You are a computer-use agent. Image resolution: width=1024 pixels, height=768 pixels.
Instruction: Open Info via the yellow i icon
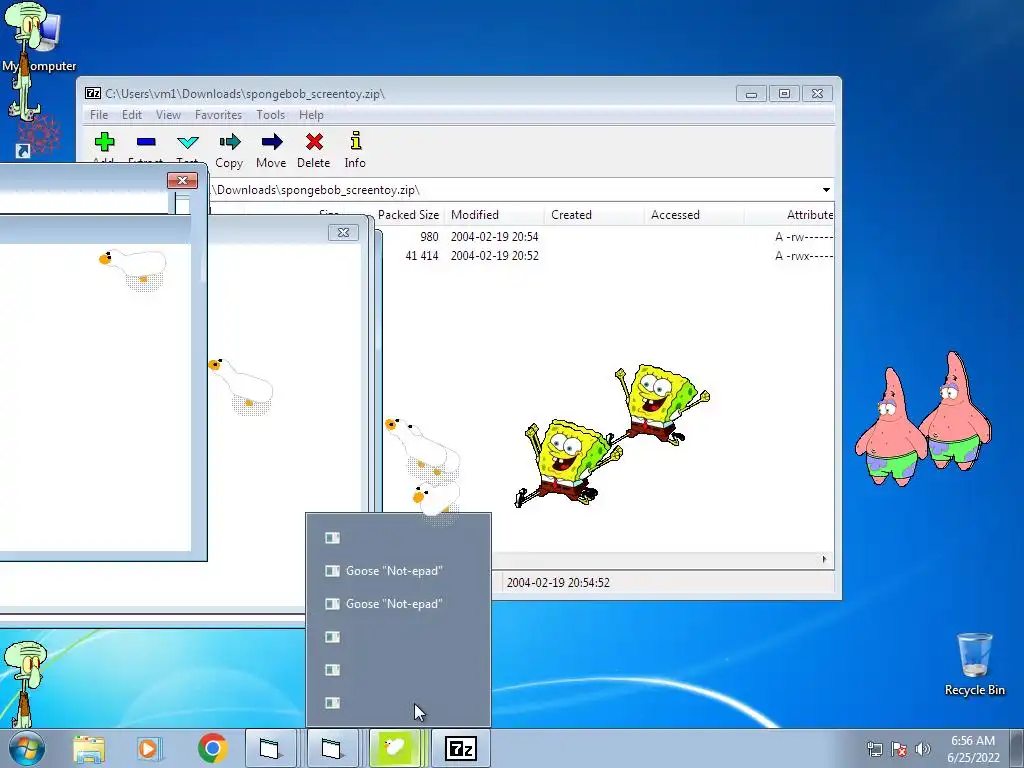(355, 140)
